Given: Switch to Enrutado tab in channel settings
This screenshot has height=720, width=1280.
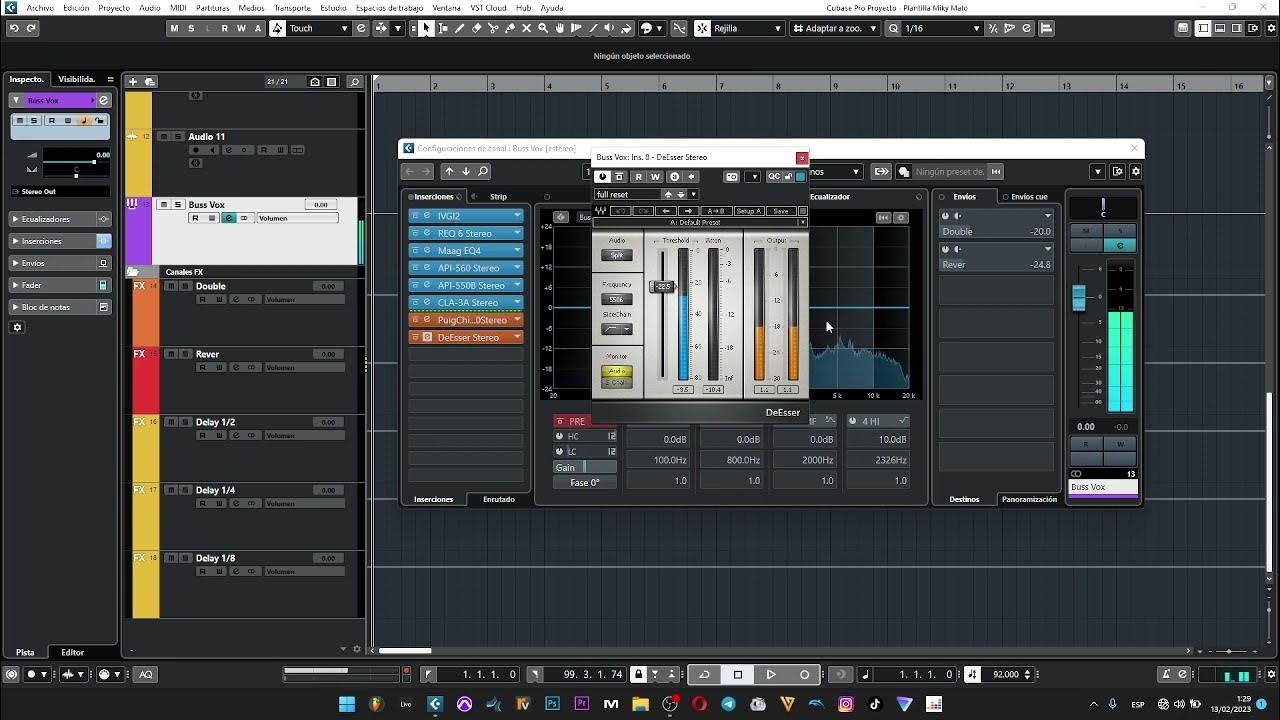Looking at the screenshot, I should pyautogui.click(x=498, y=499).
